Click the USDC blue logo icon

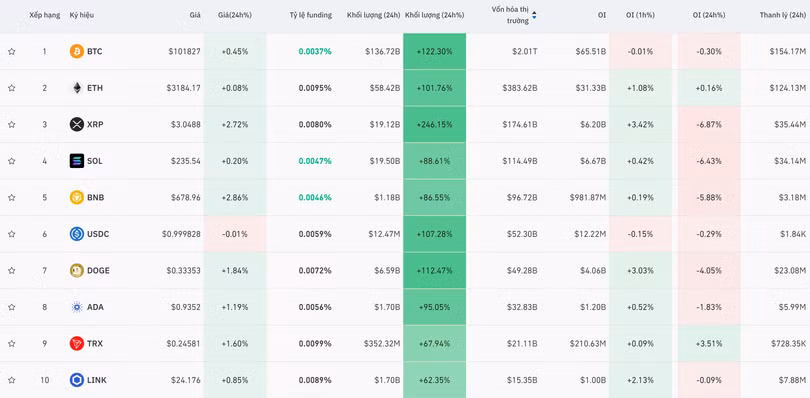click(76, 234)
